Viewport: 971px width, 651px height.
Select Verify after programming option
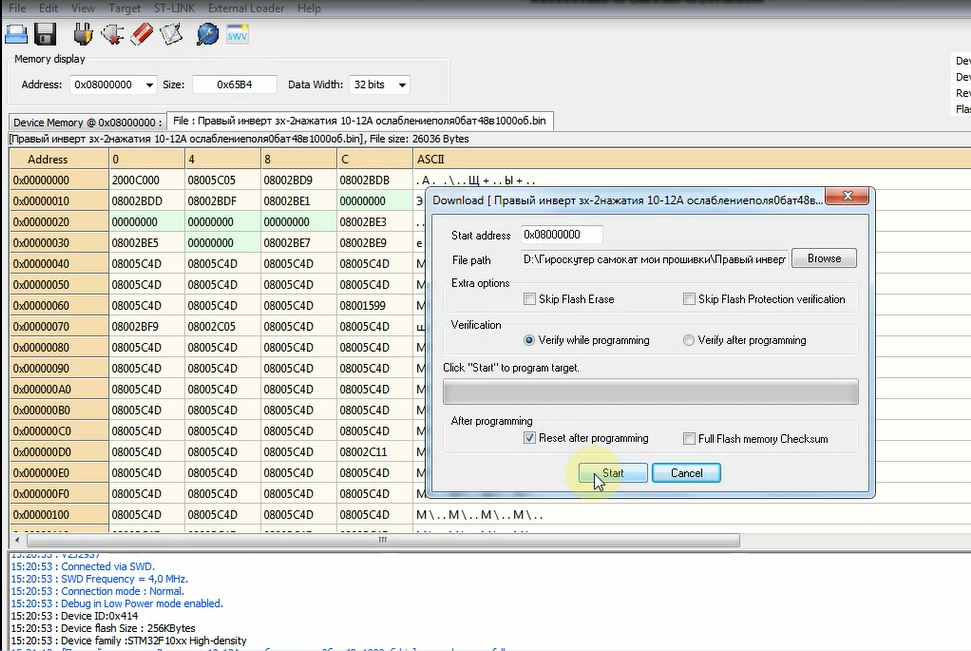point(689,340)
